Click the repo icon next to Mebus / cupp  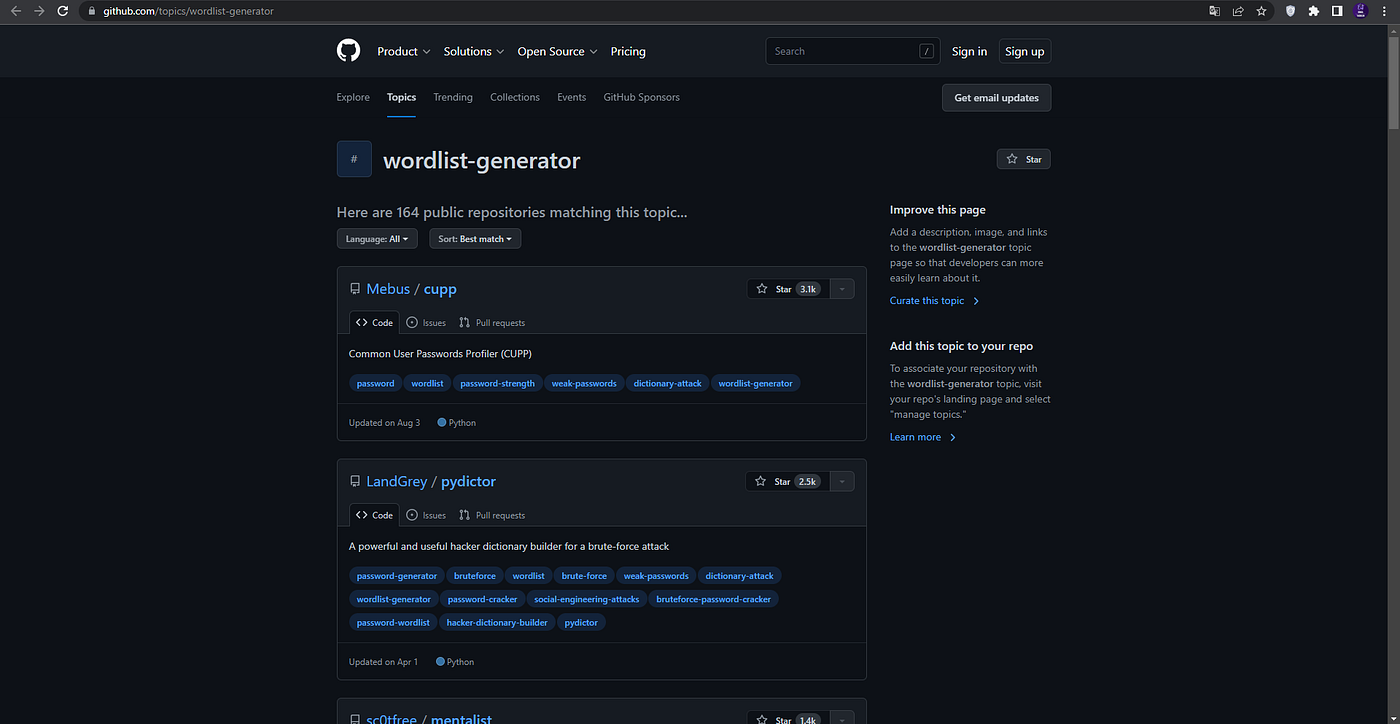355,289
